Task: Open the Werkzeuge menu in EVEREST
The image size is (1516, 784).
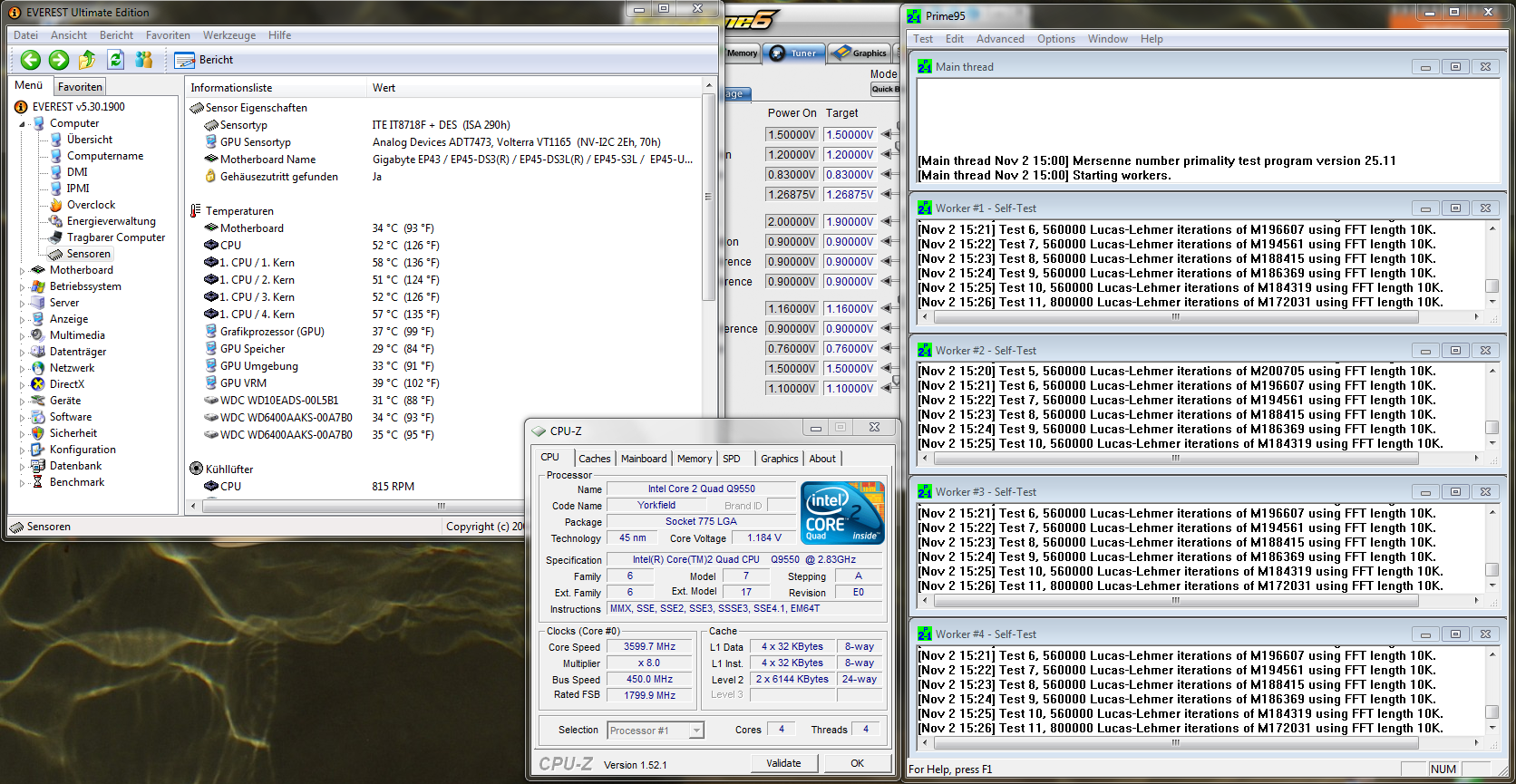Action: 229,35
